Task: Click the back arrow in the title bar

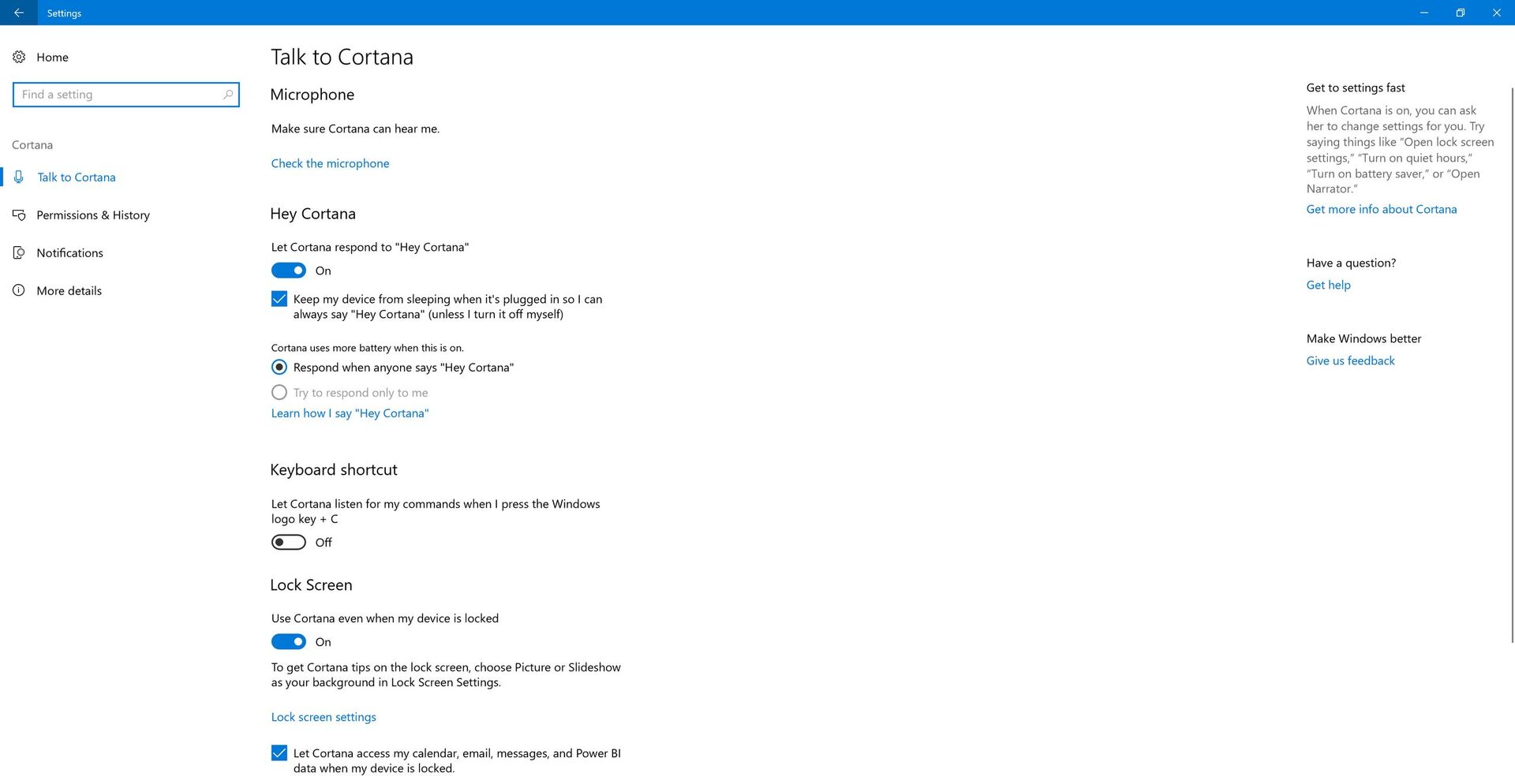Action: pyautogui.click(x=19, y=13)
